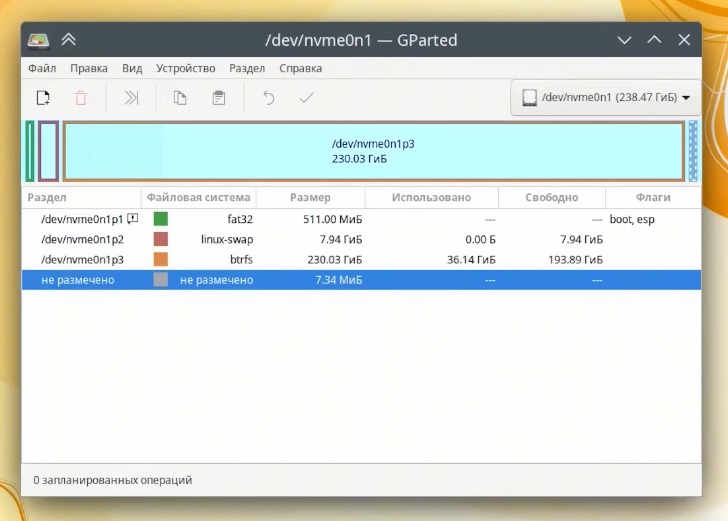Click the 7.94 ГиБ size cell of swap
Screen dimensions: 728x521
tap(340, 239)
